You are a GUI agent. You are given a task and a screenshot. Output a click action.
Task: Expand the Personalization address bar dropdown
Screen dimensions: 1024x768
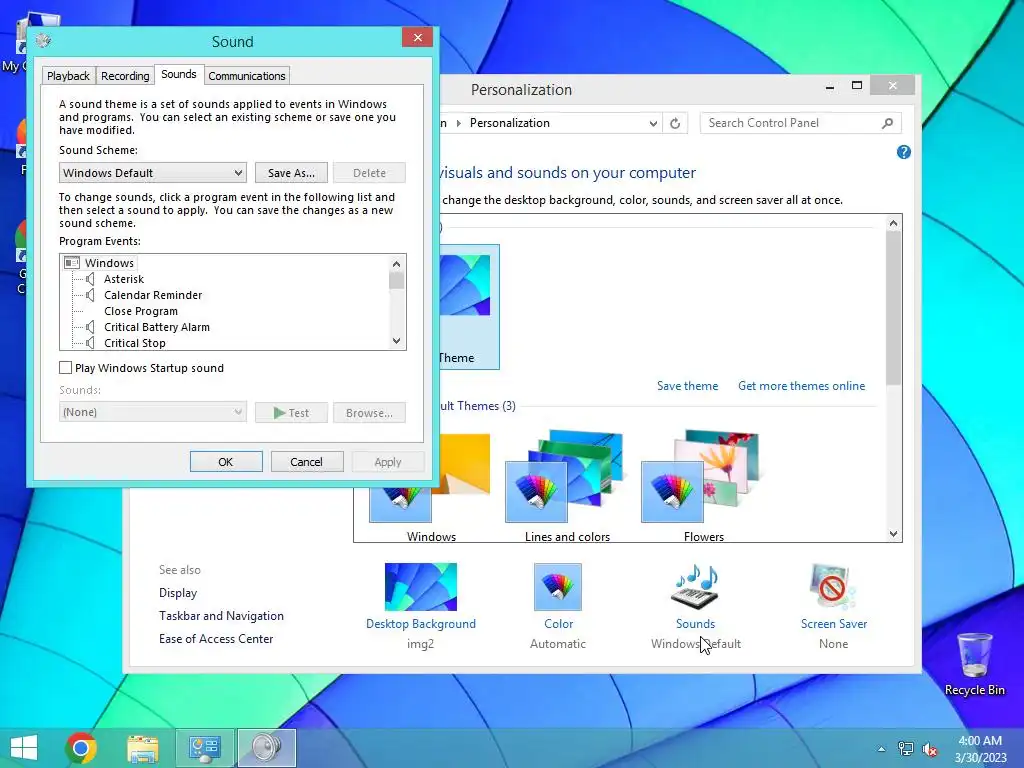[x=652, y=123]
